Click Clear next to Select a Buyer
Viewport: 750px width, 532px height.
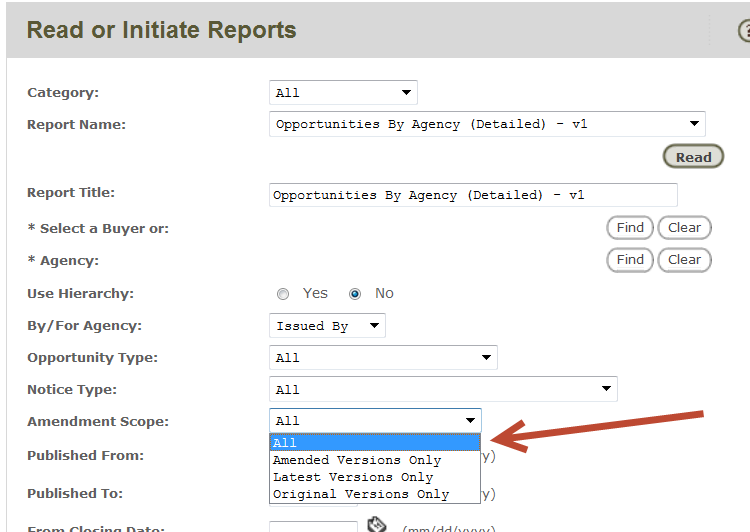click(x=684, y=228)
